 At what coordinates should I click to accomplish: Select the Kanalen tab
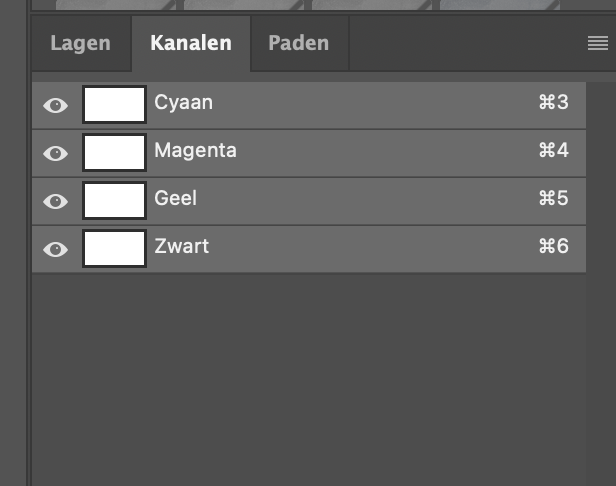pos(190,43)
